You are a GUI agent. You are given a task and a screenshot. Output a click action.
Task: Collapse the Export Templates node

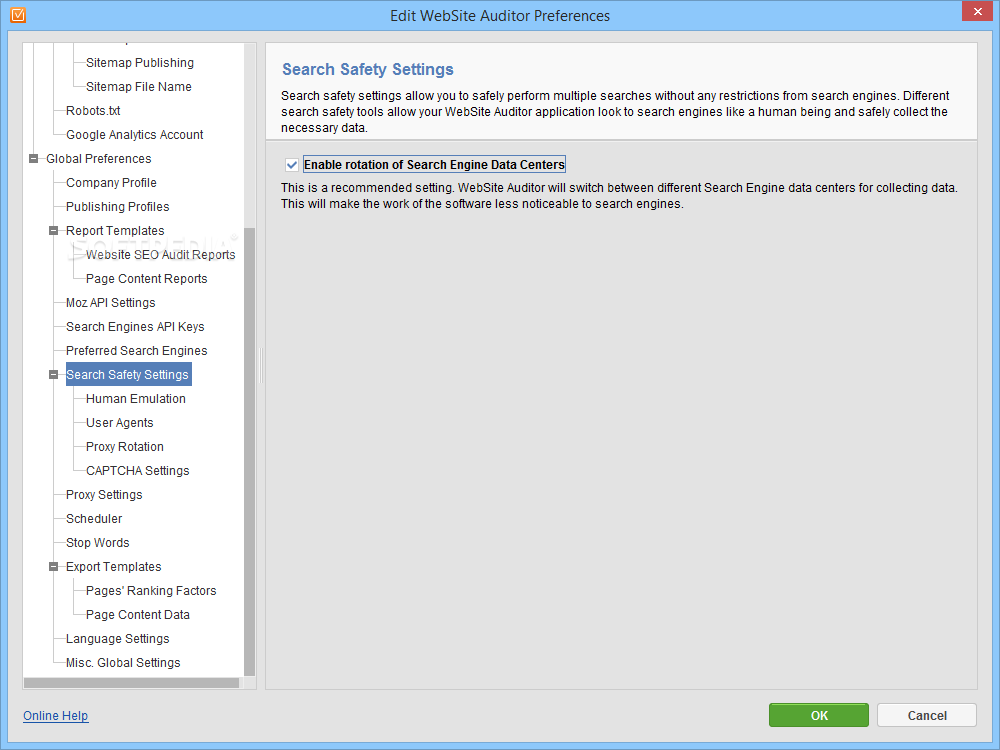point(54,567)
